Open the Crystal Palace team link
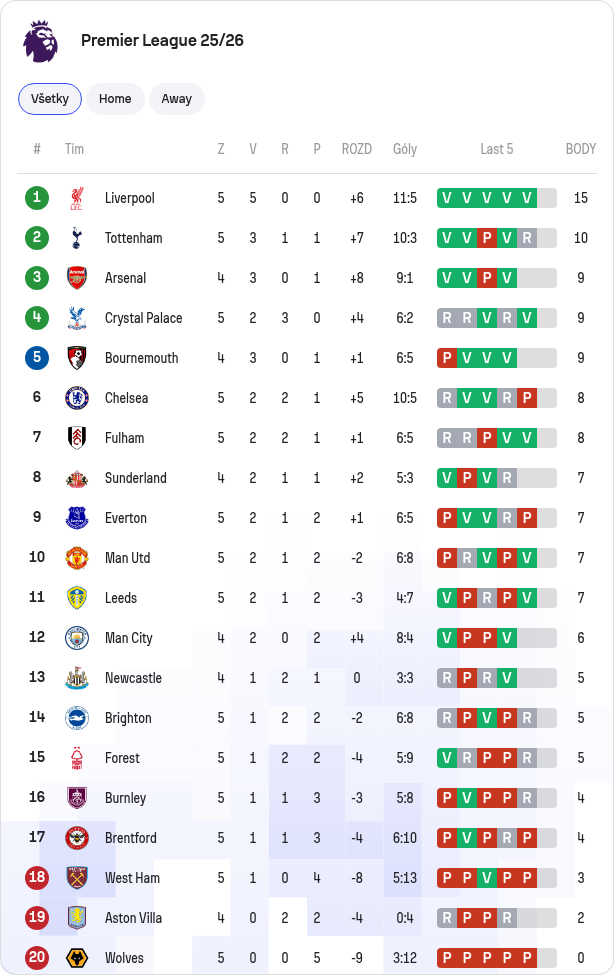 tap(144, 318)
